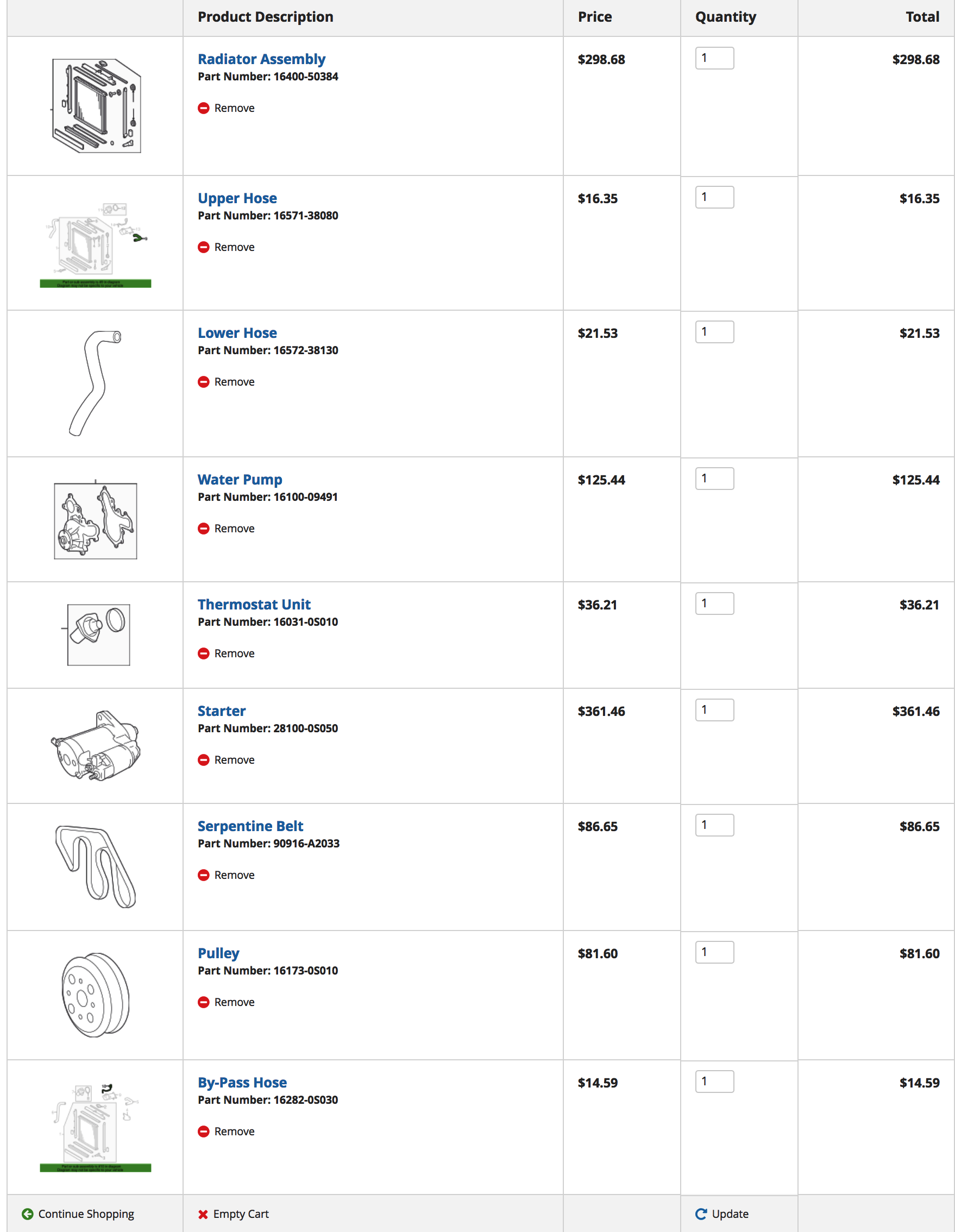Click the Radiator Assembly quantity field
955x1232 pixels.
[x=714, y=58]
